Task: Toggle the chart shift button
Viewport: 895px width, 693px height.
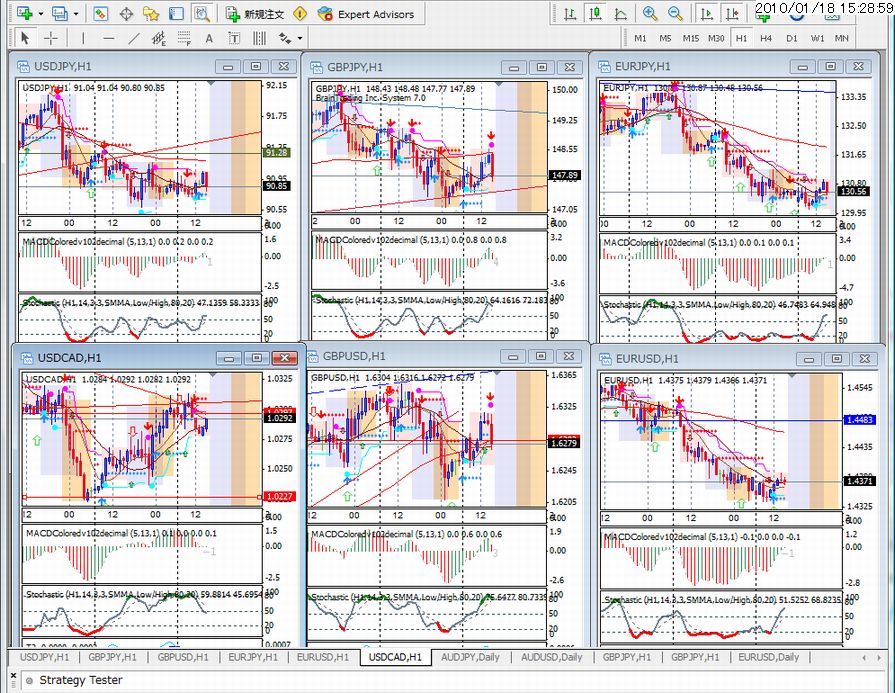Action: 732,14
